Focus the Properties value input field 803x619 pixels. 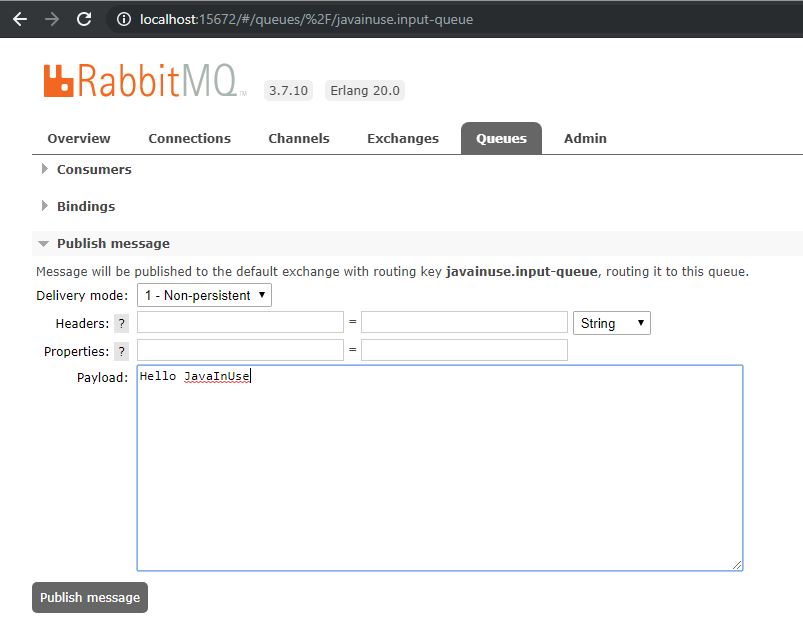click(x=464, y=350)
